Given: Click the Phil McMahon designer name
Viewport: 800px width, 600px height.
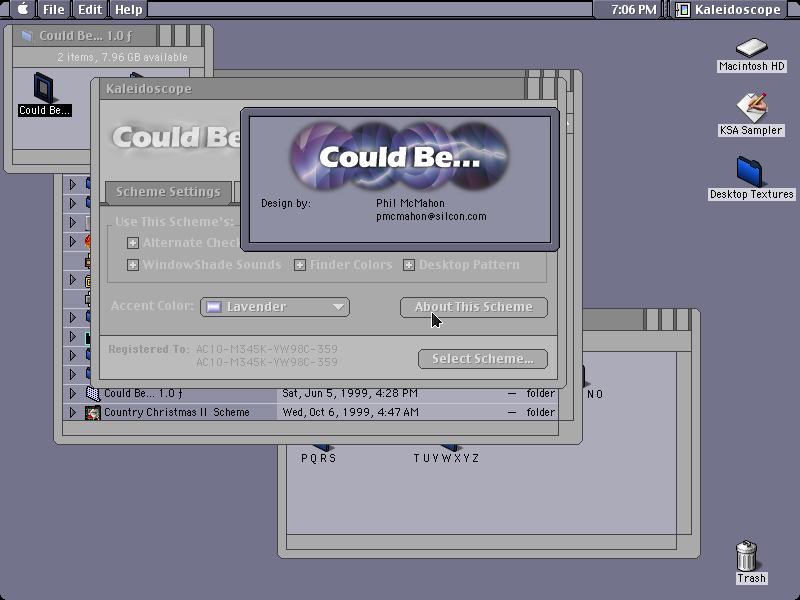Looking at the screenshot, I should coord(410,203).
